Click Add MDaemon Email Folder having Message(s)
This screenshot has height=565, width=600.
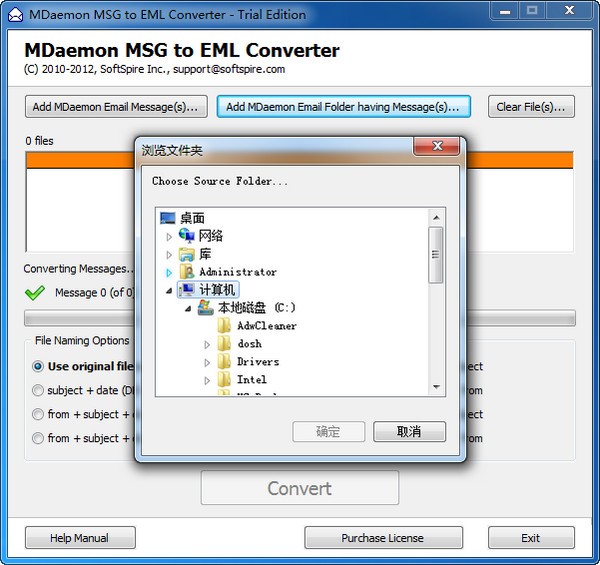pos(344,107)
